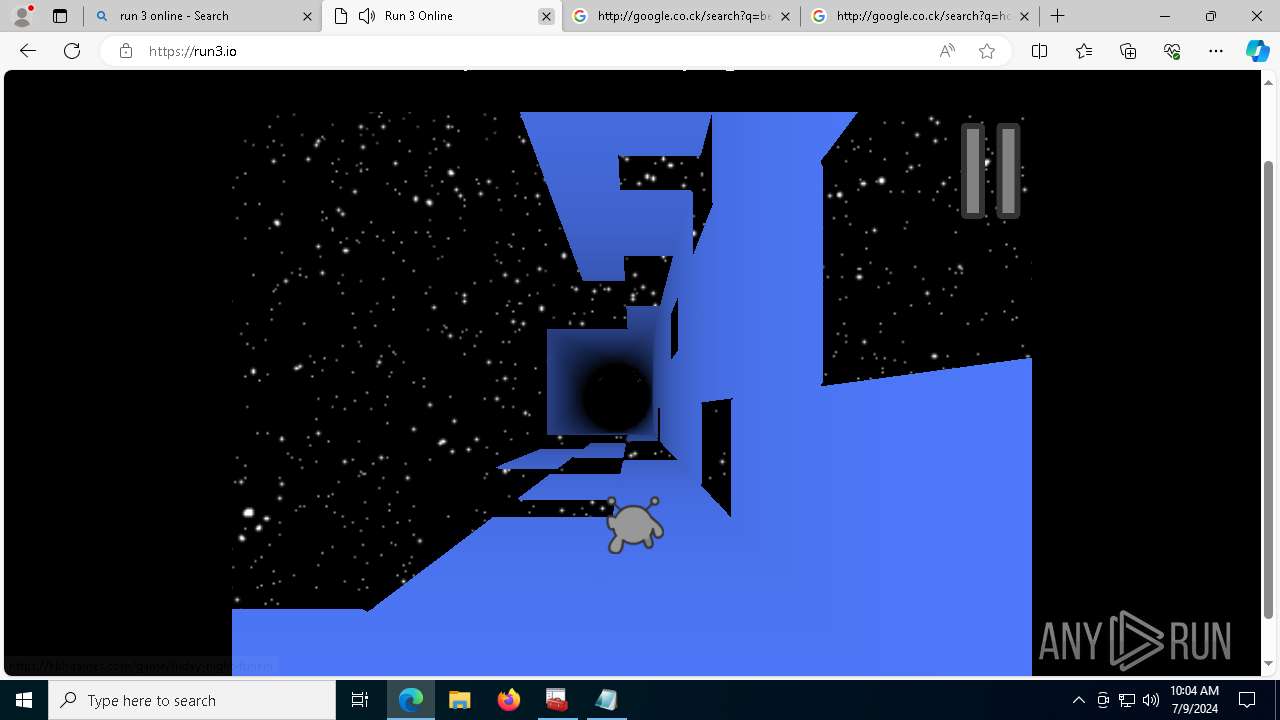Open the profile icon in Edge

[22, 16]
